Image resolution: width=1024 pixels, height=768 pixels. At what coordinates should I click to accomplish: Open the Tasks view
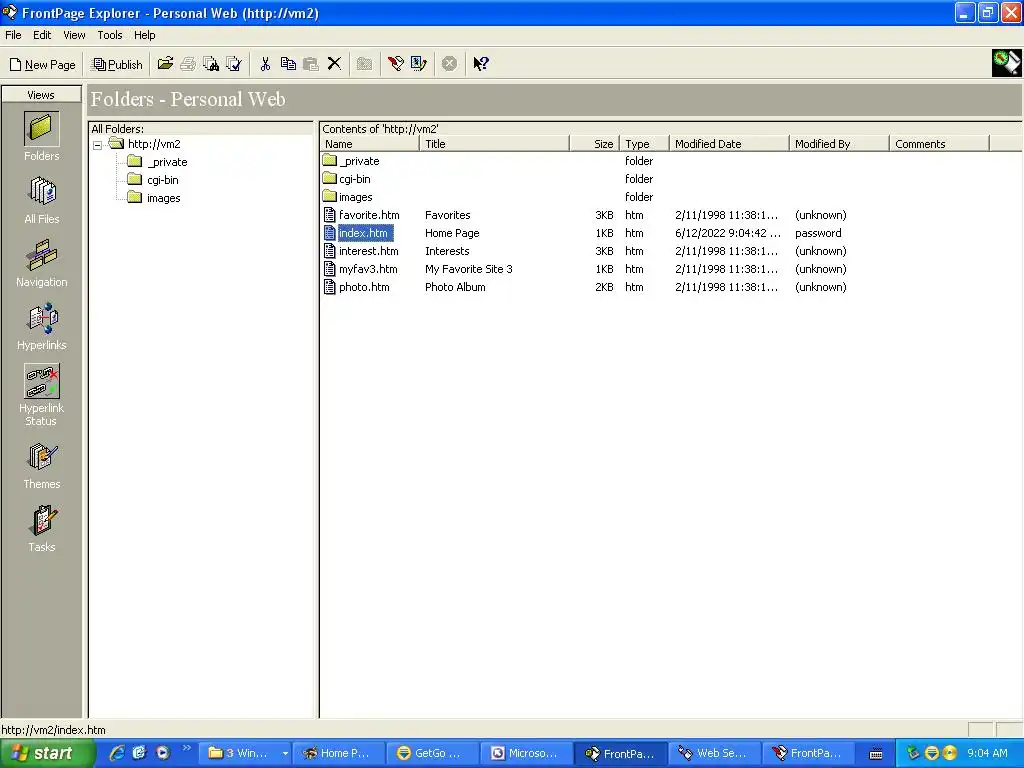click(42, 529)
